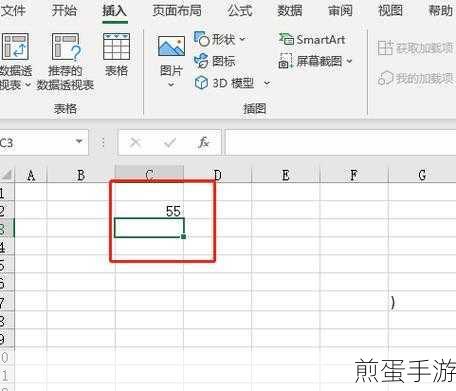
Task: Expand the 图片 dropdown arrow
Action: click(171, 85)
